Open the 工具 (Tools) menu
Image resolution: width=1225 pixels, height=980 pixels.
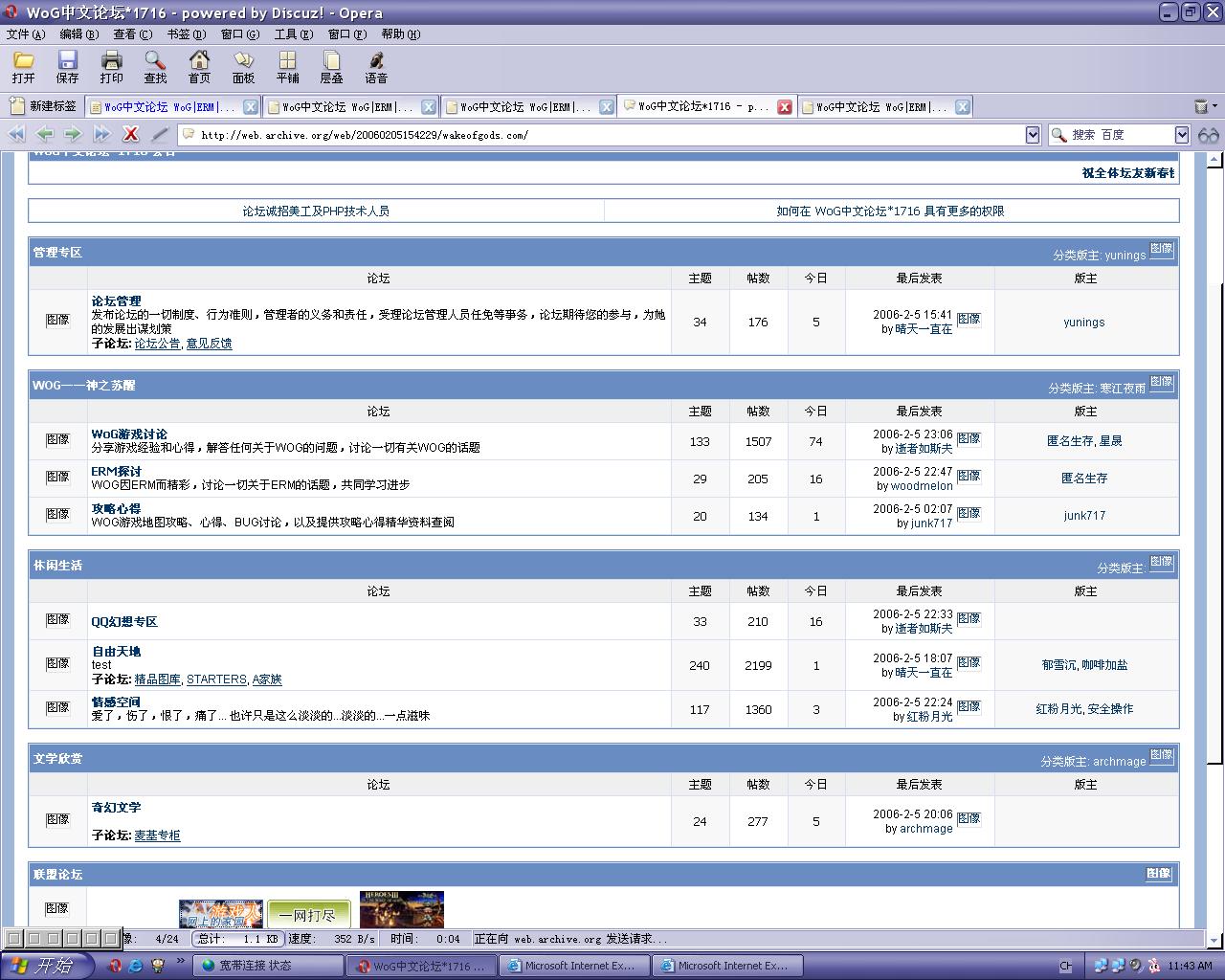pyautogui.click(x=293, y=34)
